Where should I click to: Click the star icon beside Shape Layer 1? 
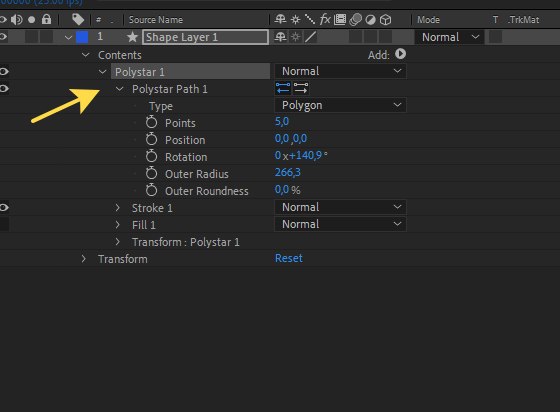(132, 37)
